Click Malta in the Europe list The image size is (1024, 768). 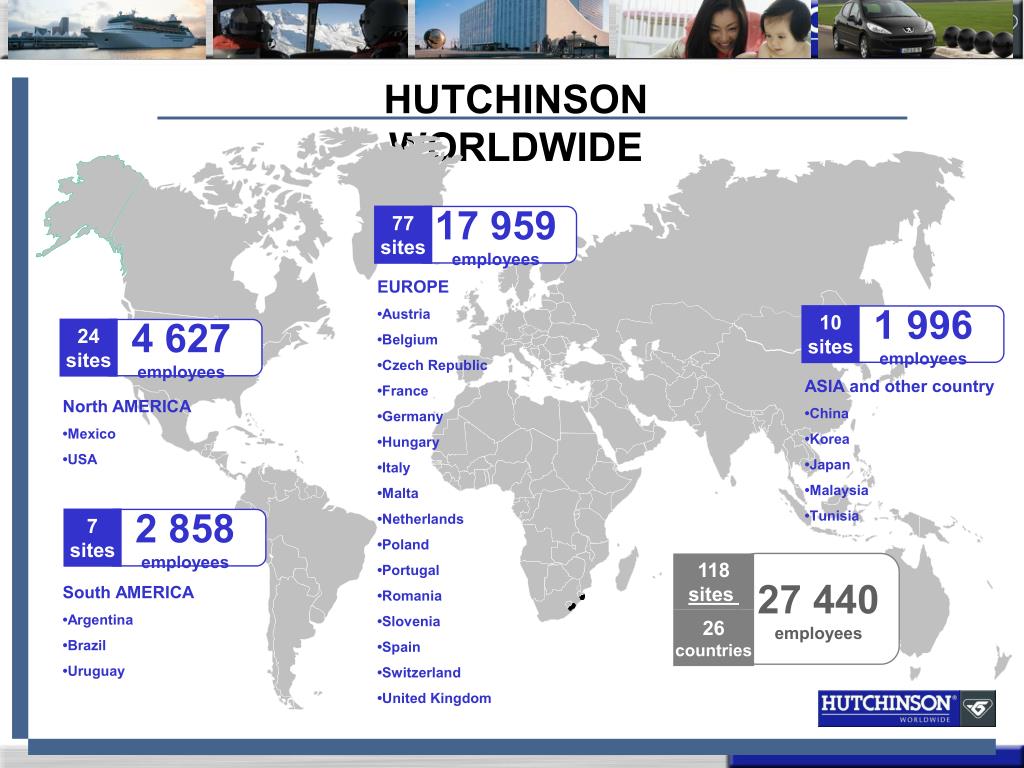(398, 494)
